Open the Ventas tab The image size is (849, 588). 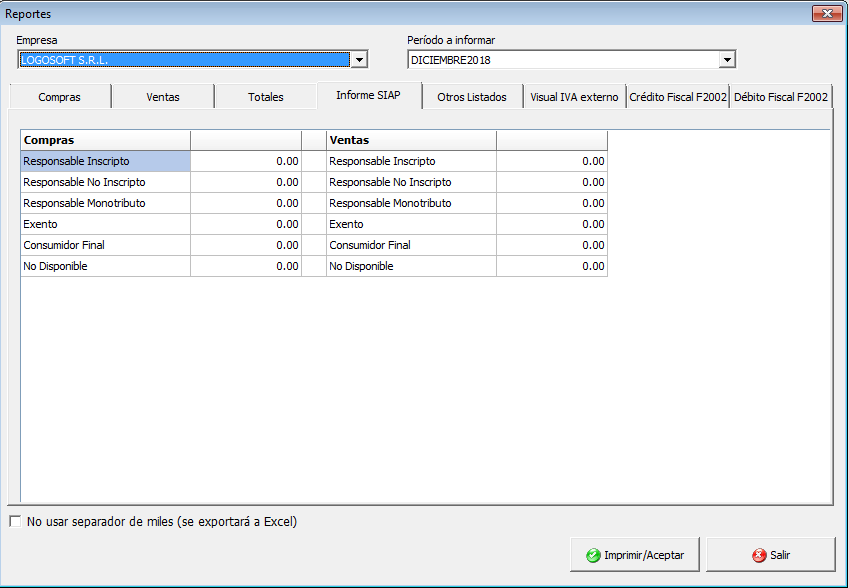click(163, 97)
